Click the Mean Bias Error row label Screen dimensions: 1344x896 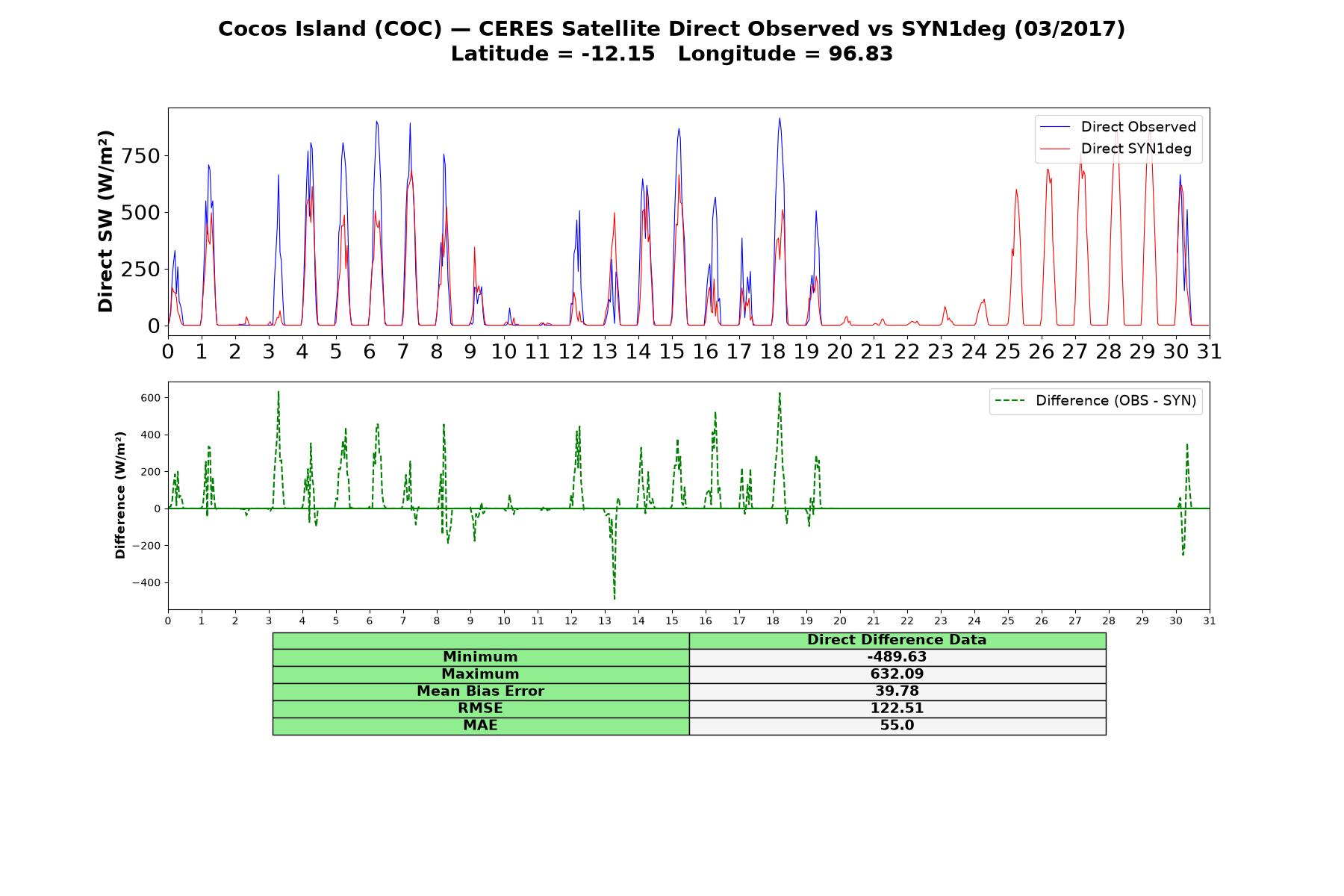click(481, 691)
